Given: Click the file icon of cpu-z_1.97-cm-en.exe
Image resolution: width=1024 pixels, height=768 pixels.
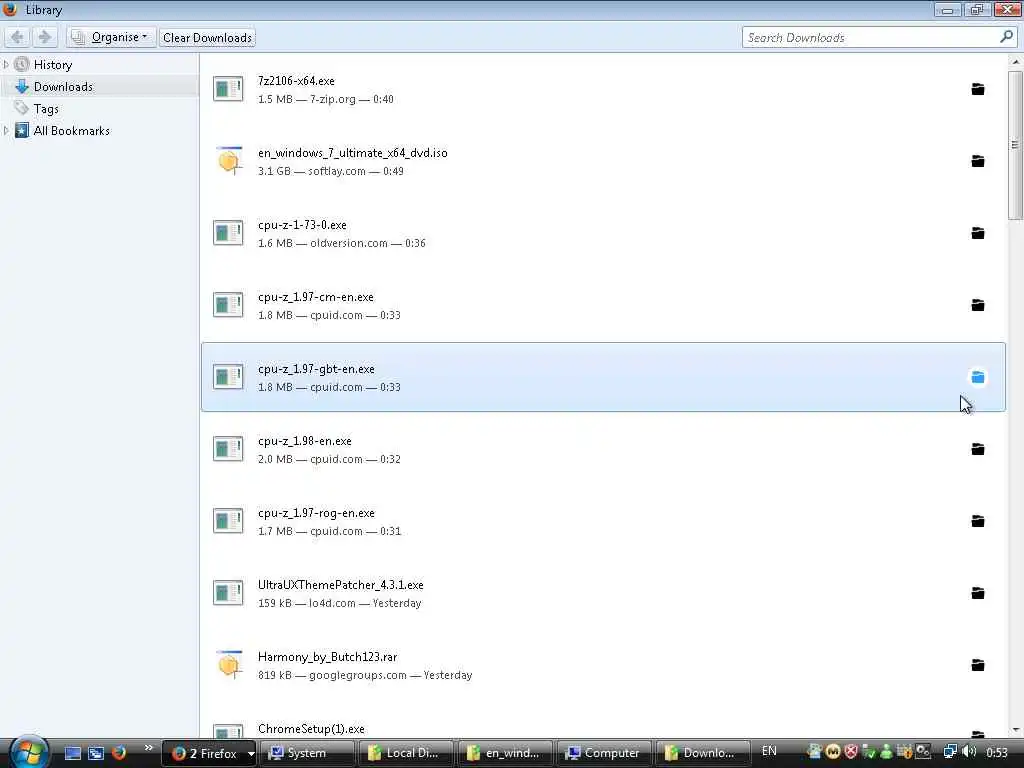Looking at the screenshot, I should coord(228,305).
